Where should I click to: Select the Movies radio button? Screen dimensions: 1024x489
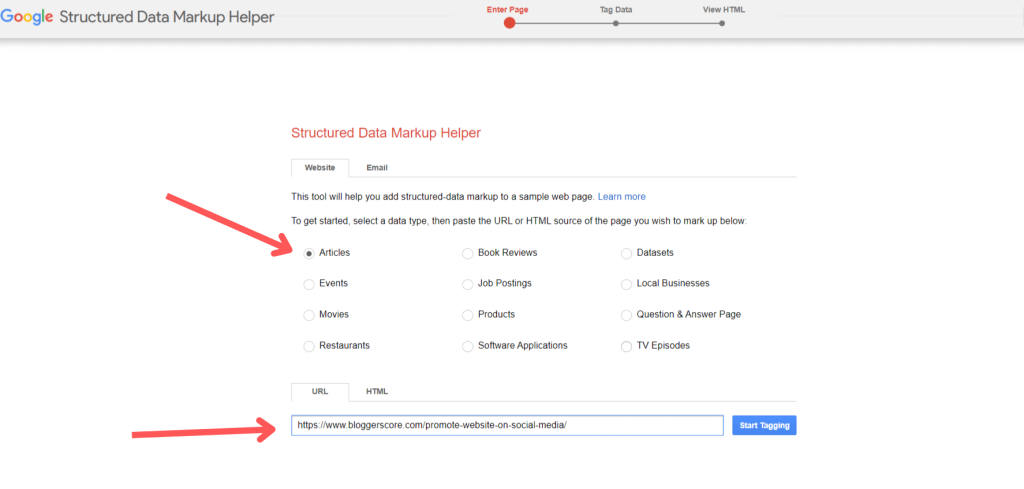click(x=309, y=315)
